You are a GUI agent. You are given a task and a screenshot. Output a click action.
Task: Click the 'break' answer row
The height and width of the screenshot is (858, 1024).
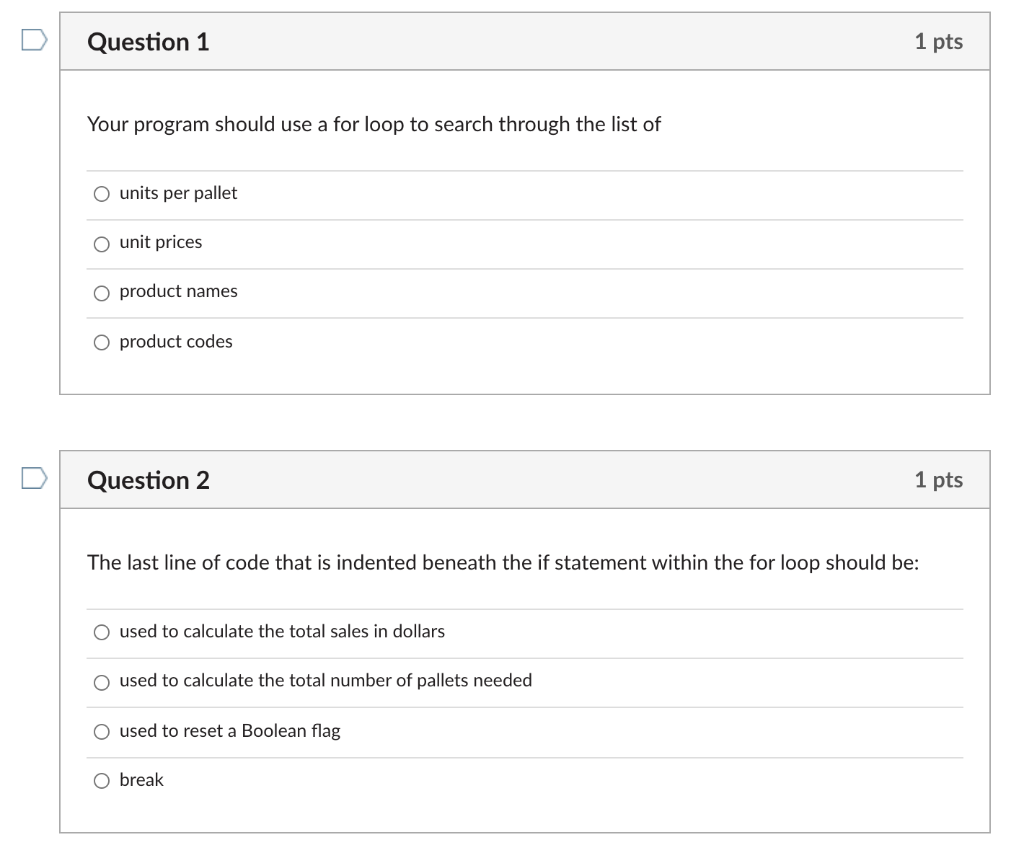pos(400,780)
